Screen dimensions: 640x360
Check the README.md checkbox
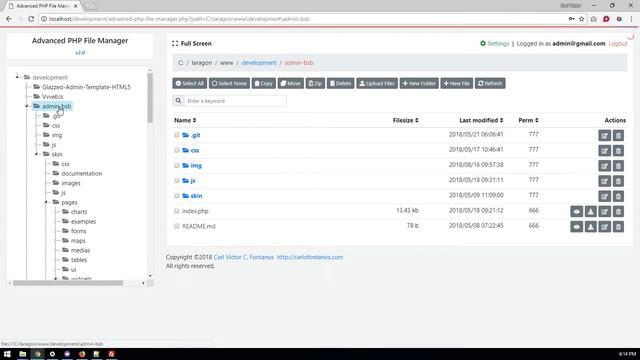(177, 226)
